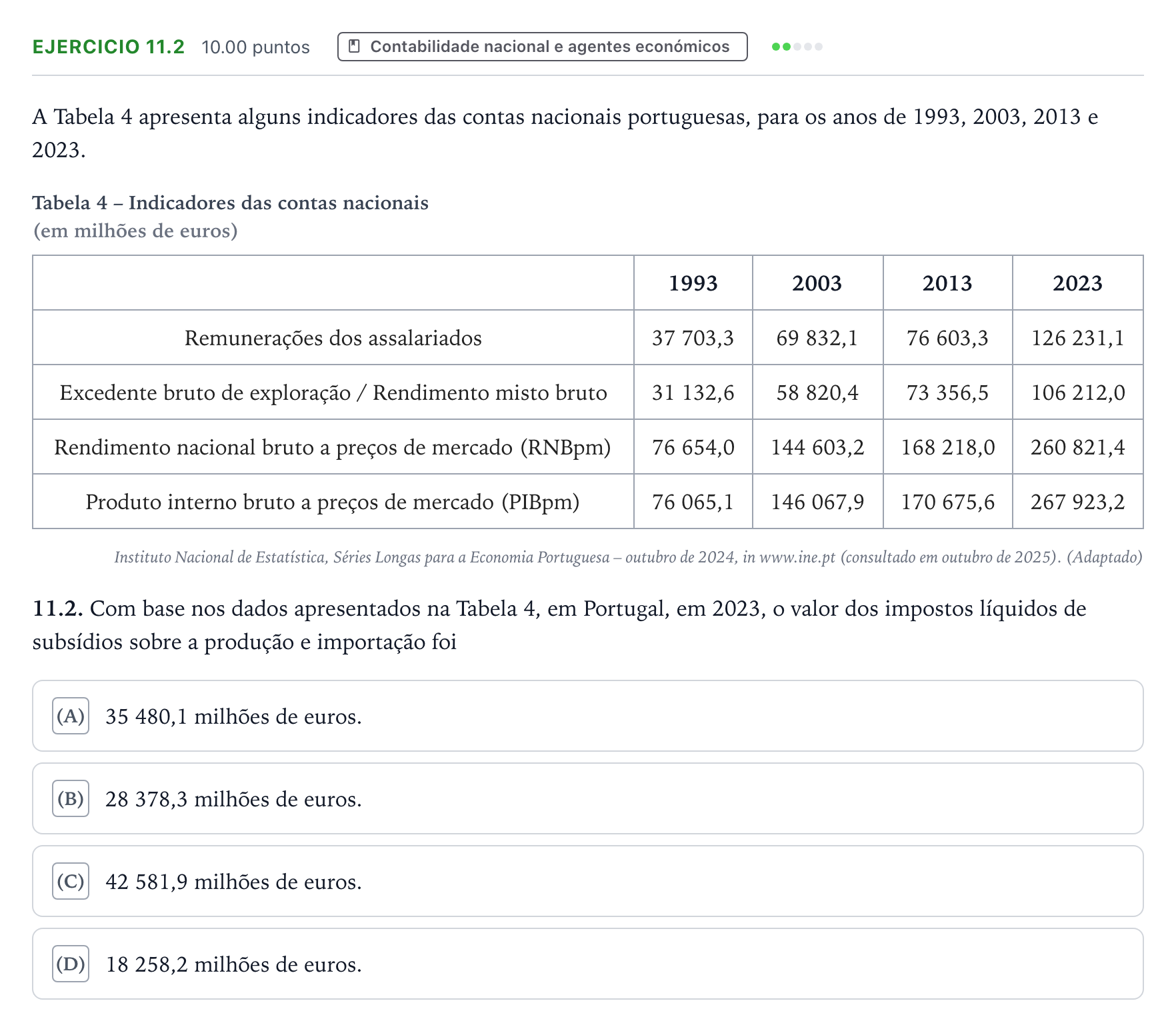Click the 267 923,2 cell
1176x1033 pixels.
[1077, 502]
